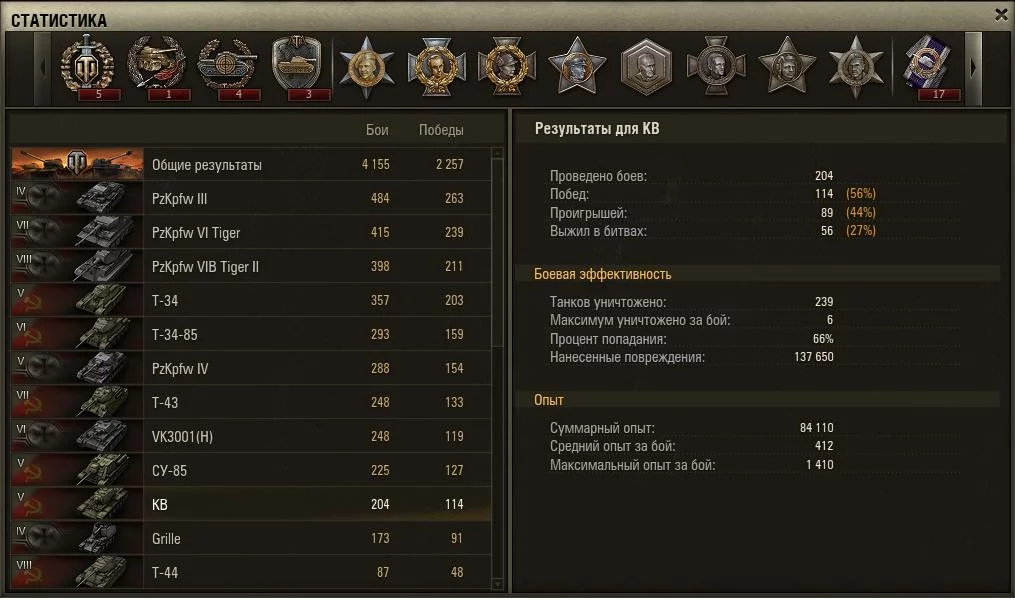Click the crosshair sniper medal with count 4
The height and width of the screenshot is (600, 1015).
pyautogui.click(x=228, y=67)
